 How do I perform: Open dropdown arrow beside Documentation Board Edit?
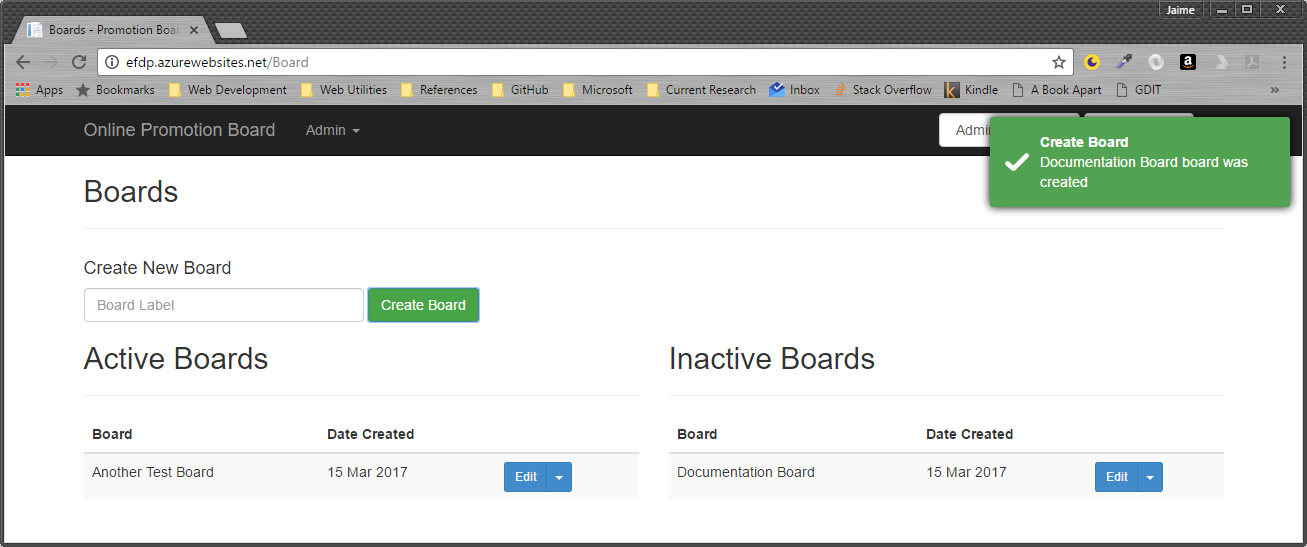click(x=1150, y=478)
